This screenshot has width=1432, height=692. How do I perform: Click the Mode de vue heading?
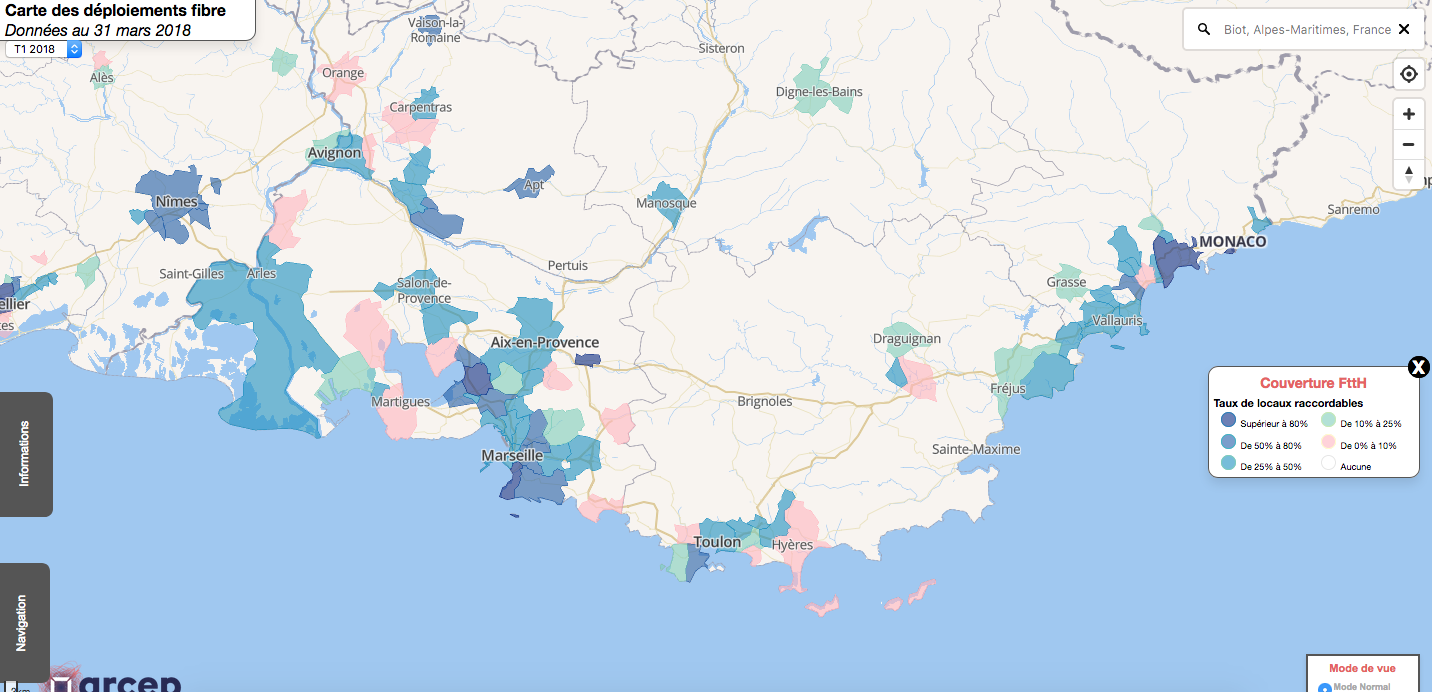click(x=1361, y=668)
